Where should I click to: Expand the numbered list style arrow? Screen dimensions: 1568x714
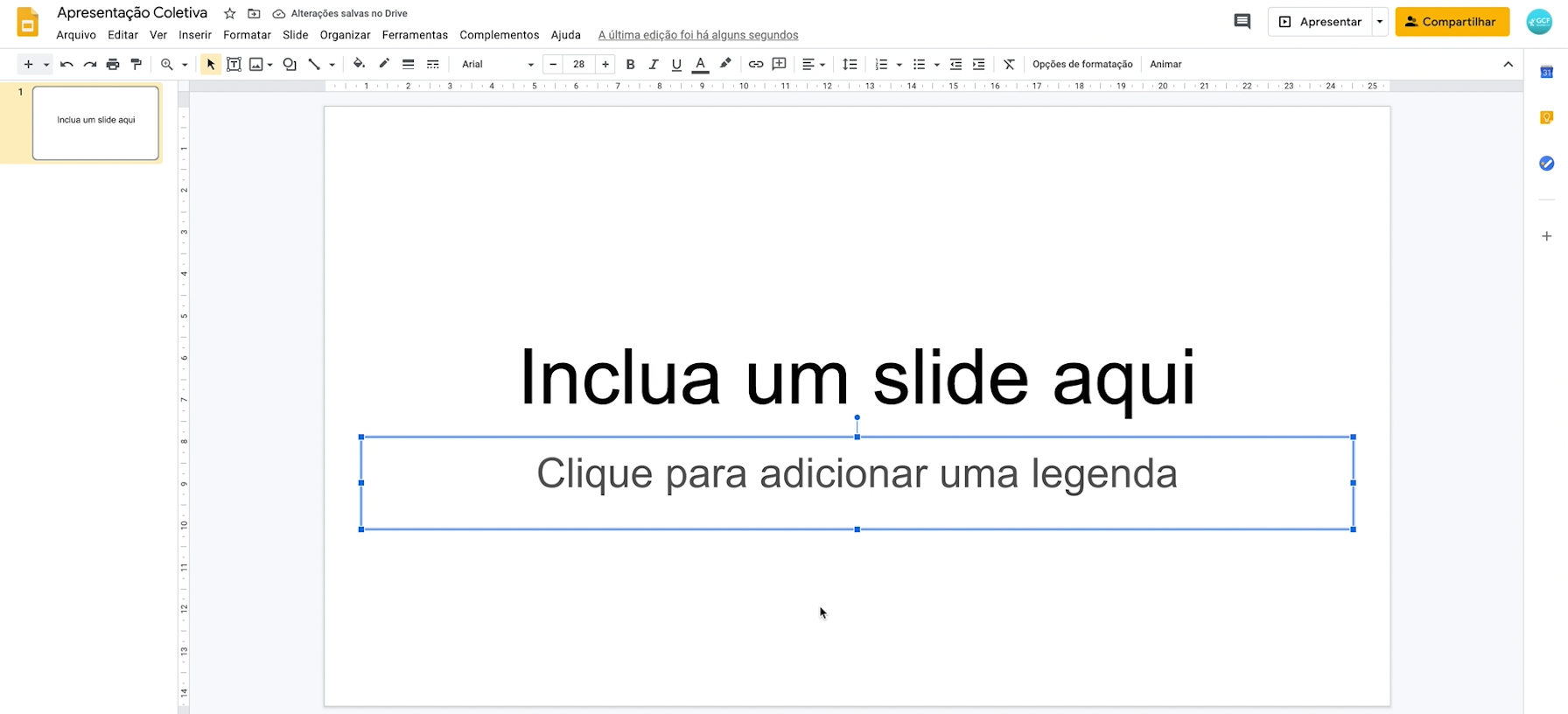[x=899, y=64]
